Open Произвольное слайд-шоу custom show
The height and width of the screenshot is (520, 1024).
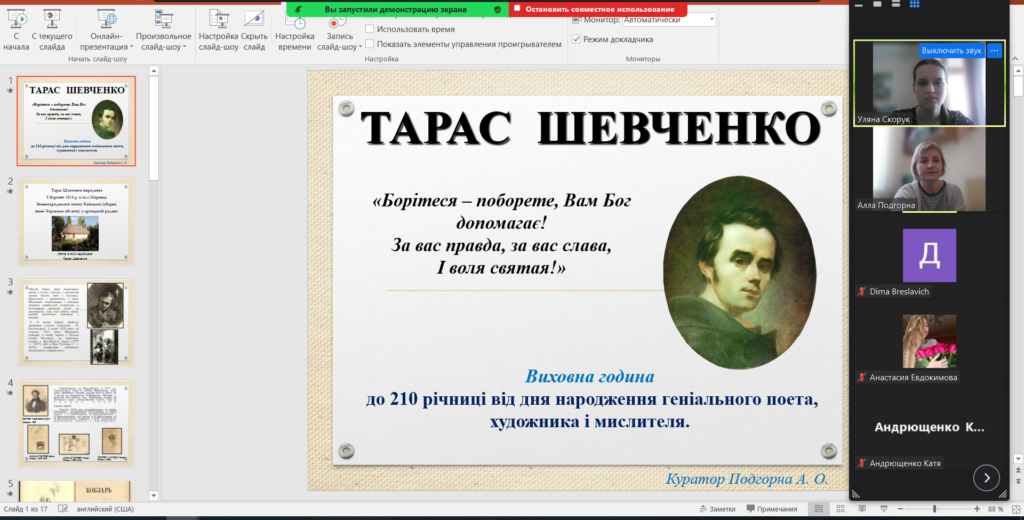(163, 31)
